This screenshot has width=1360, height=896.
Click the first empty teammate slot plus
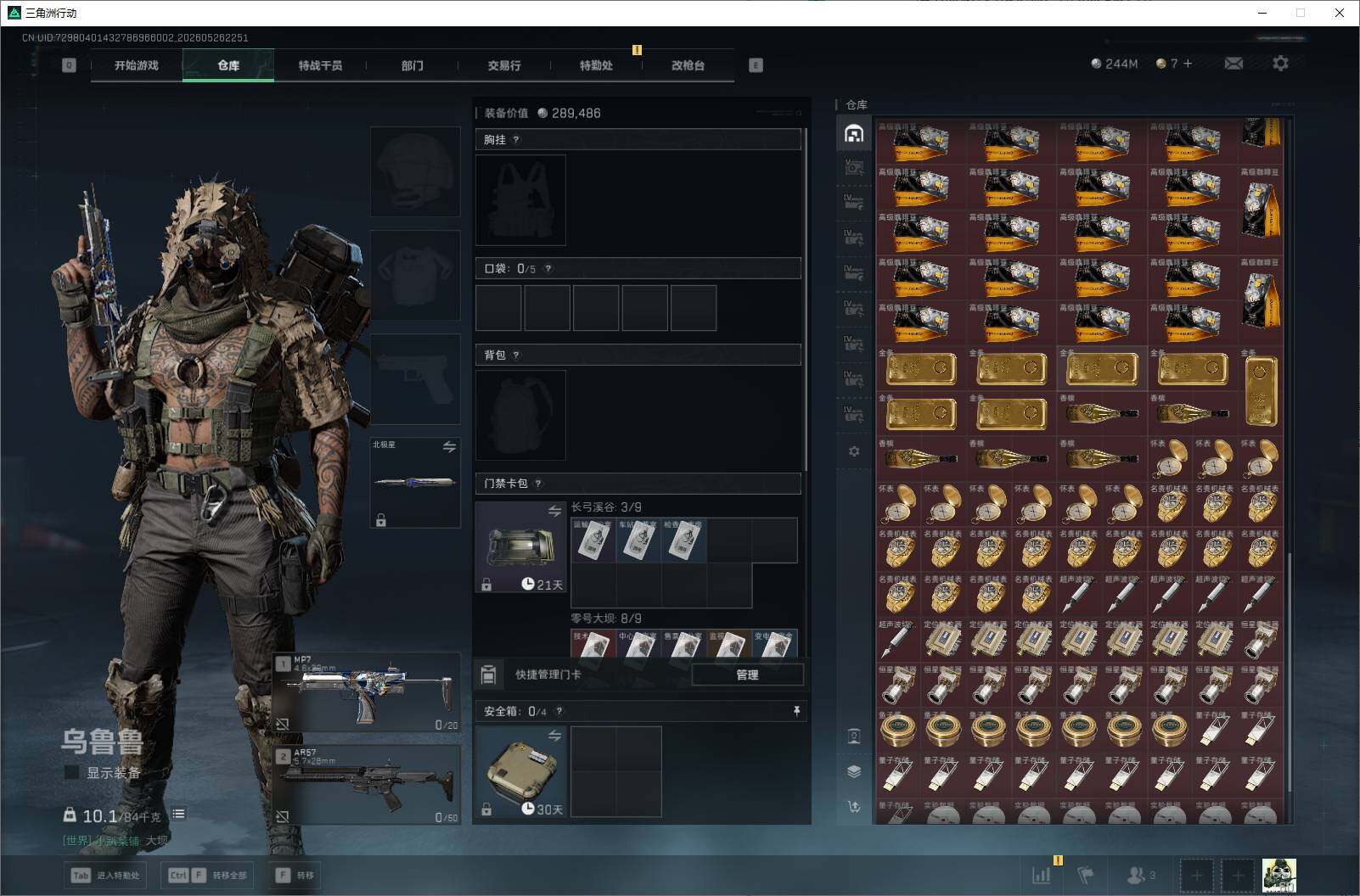pos(1197,875)
